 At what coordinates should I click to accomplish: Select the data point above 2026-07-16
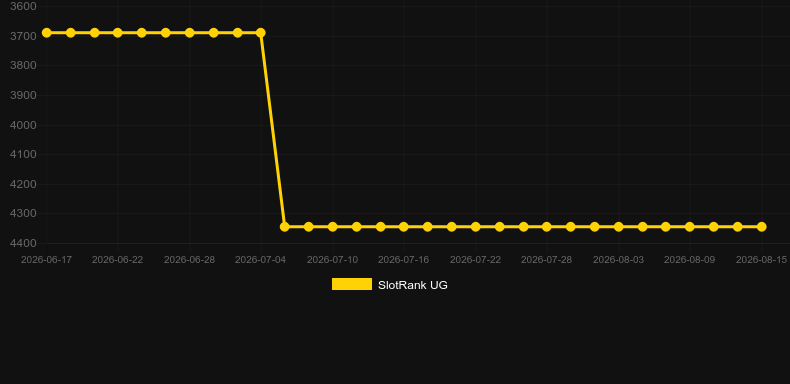pos(404,227)
